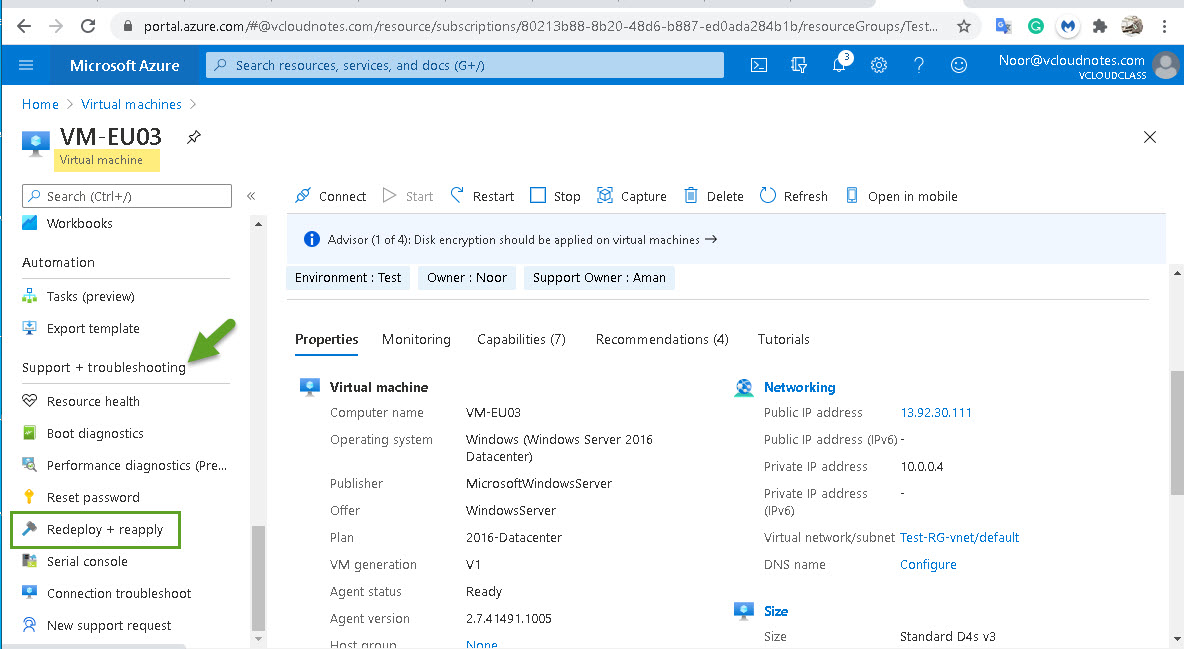Refresh the VM overview
Viewport: 1184px width, 649px height.
[x=793, y=196]
